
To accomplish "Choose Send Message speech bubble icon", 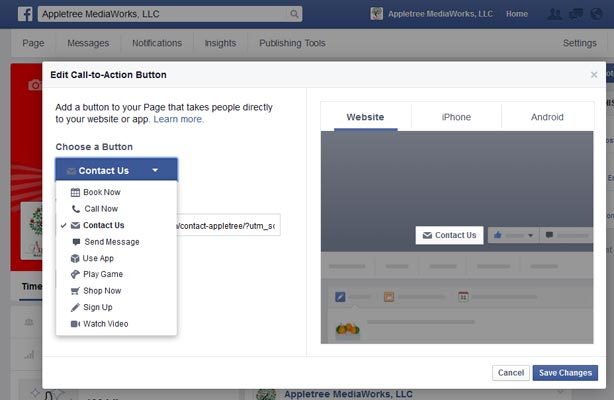I will (76, 242).
